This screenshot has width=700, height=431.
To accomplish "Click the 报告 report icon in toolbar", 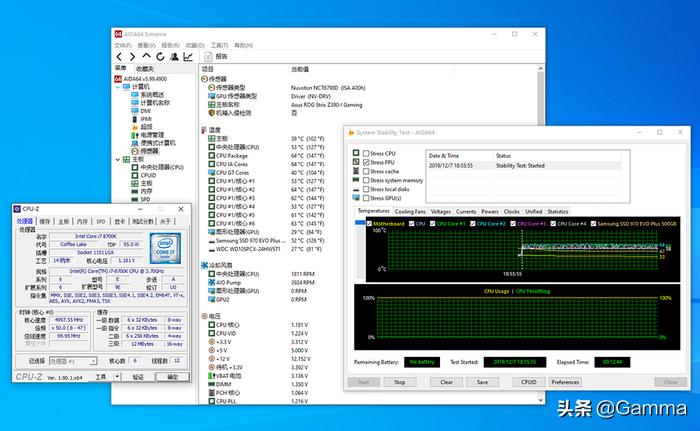I will [x=214, y=56].
